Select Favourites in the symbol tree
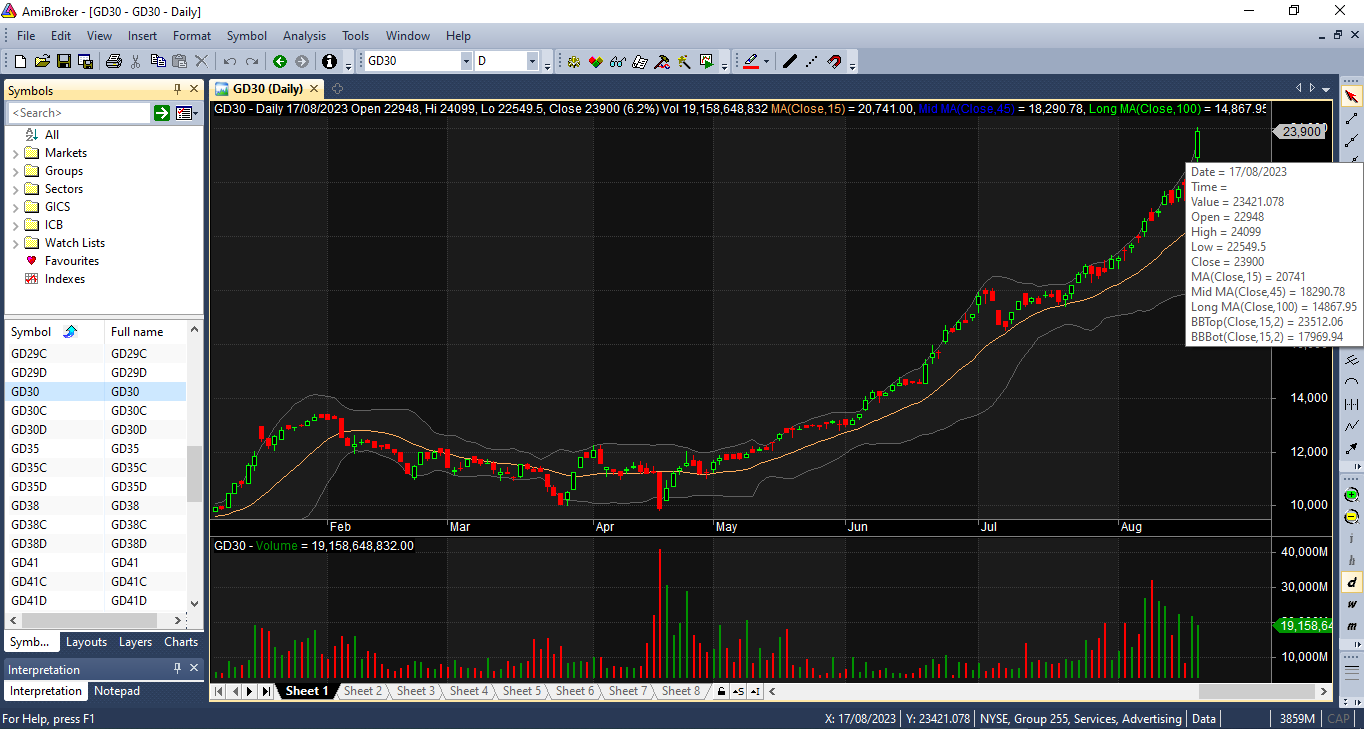 coord(72,261)
